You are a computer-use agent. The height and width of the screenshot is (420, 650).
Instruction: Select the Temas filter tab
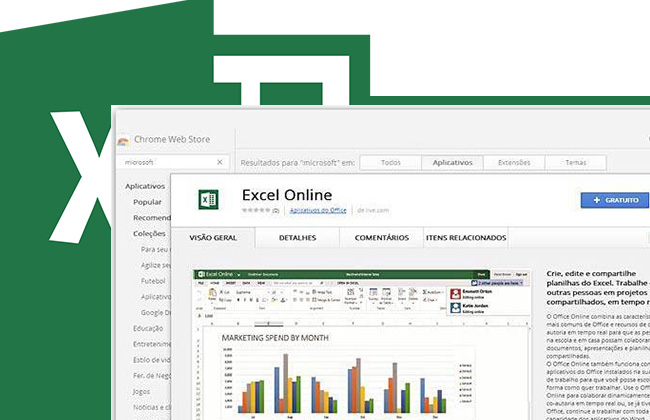(x=576, y=163)
